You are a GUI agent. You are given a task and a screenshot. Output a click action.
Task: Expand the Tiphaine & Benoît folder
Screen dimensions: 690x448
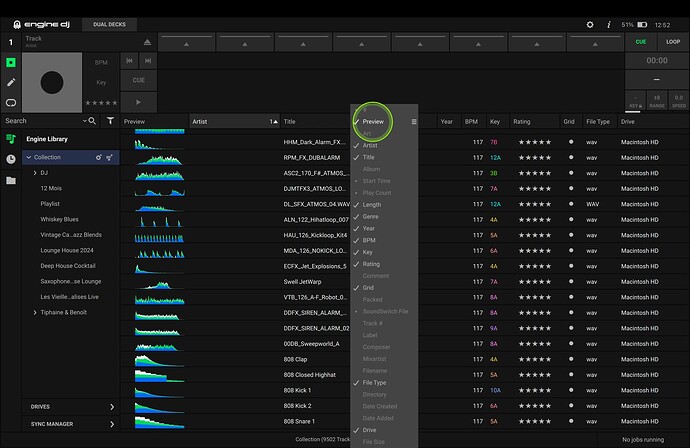pyautogui.click(x=35, y=313)
